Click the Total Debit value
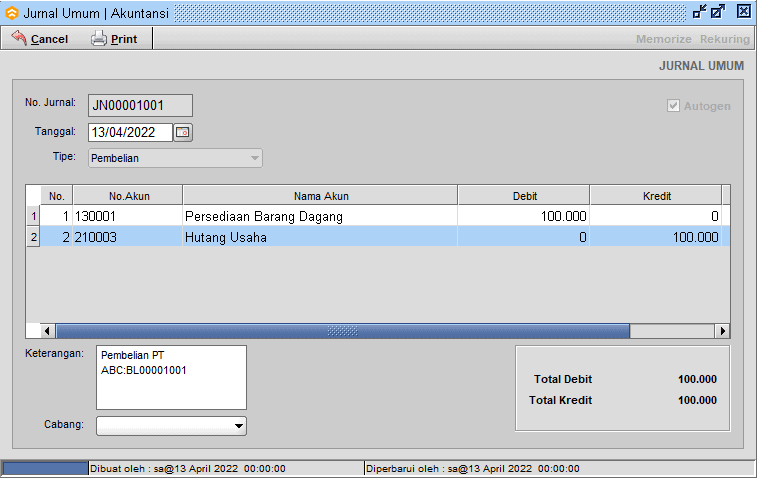Viewport: 757px width, 478px height. (697, 379)
